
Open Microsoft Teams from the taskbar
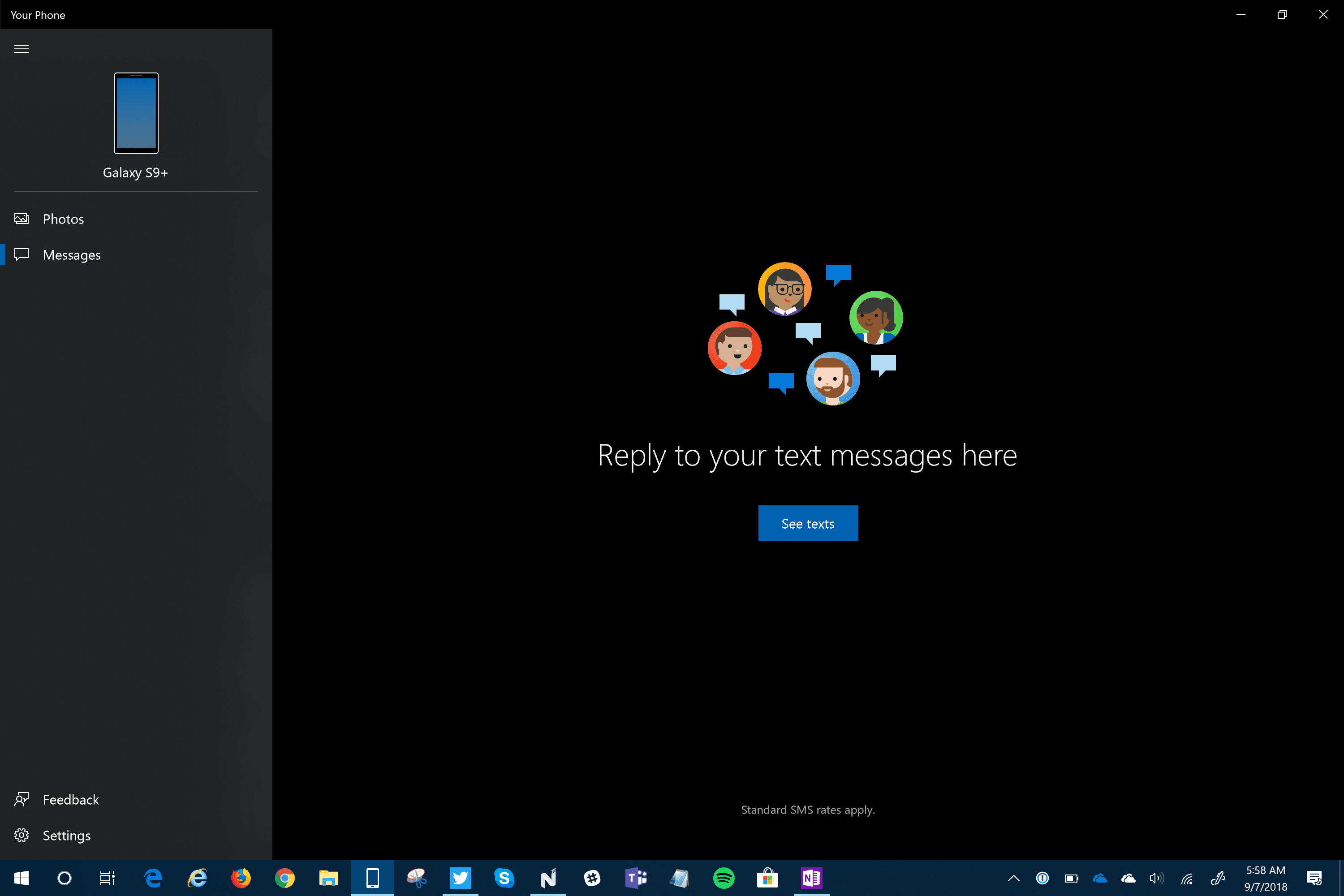(x=636, y=878)
